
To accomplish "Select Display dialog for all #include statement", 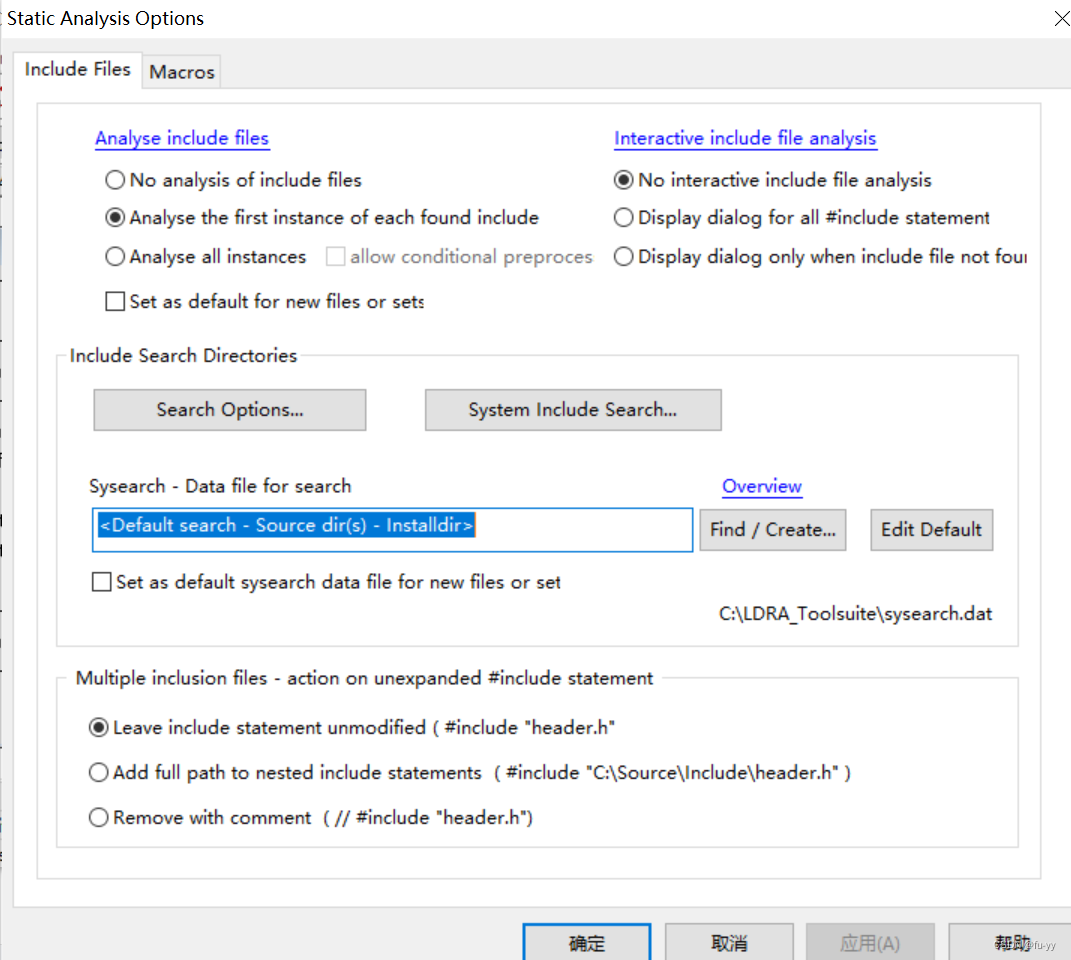I will 624,217.
